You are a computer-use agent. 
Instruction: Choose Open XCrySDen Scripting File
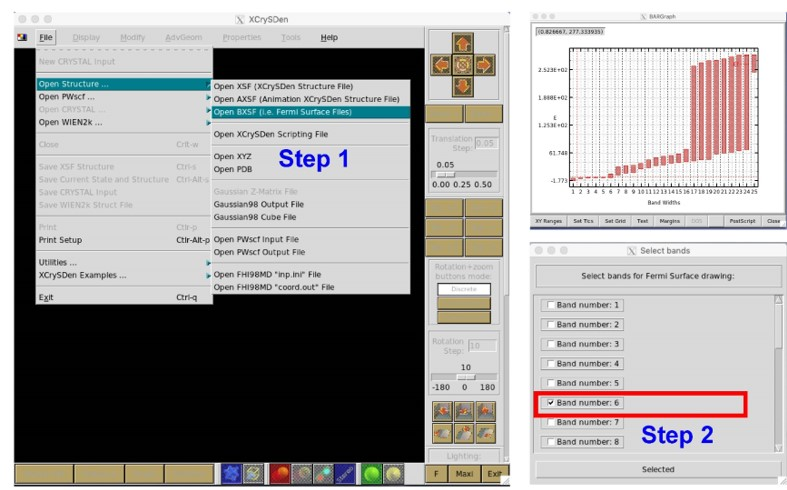[x=311, y=135]
